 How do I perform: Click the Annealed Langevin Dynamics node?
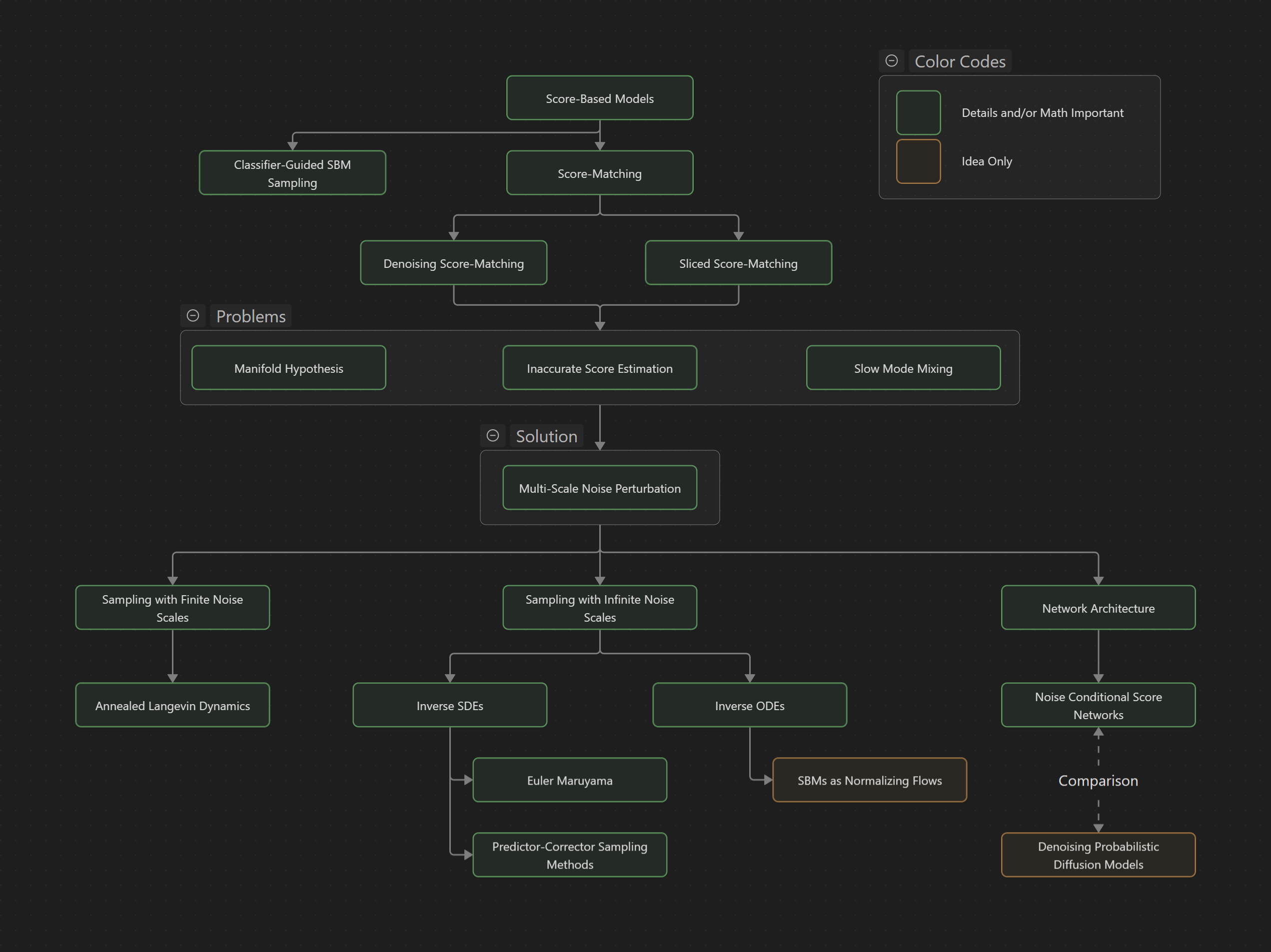tap(172, 705)
